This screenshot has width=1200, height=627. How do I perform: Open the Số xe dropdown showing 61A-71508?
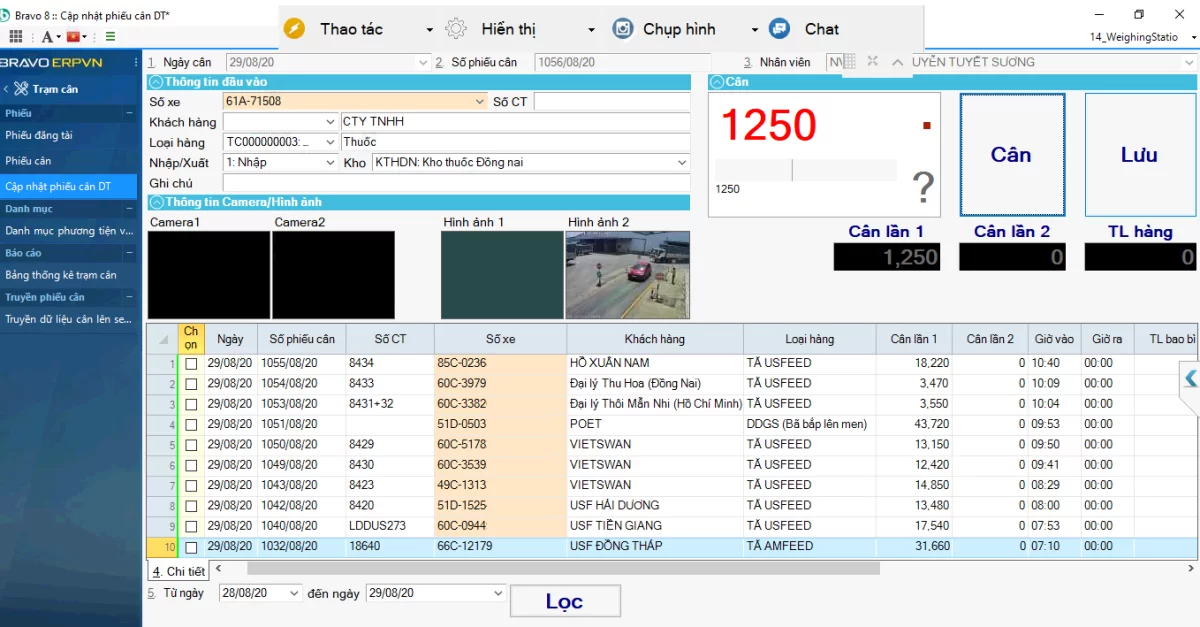[481, 102]
